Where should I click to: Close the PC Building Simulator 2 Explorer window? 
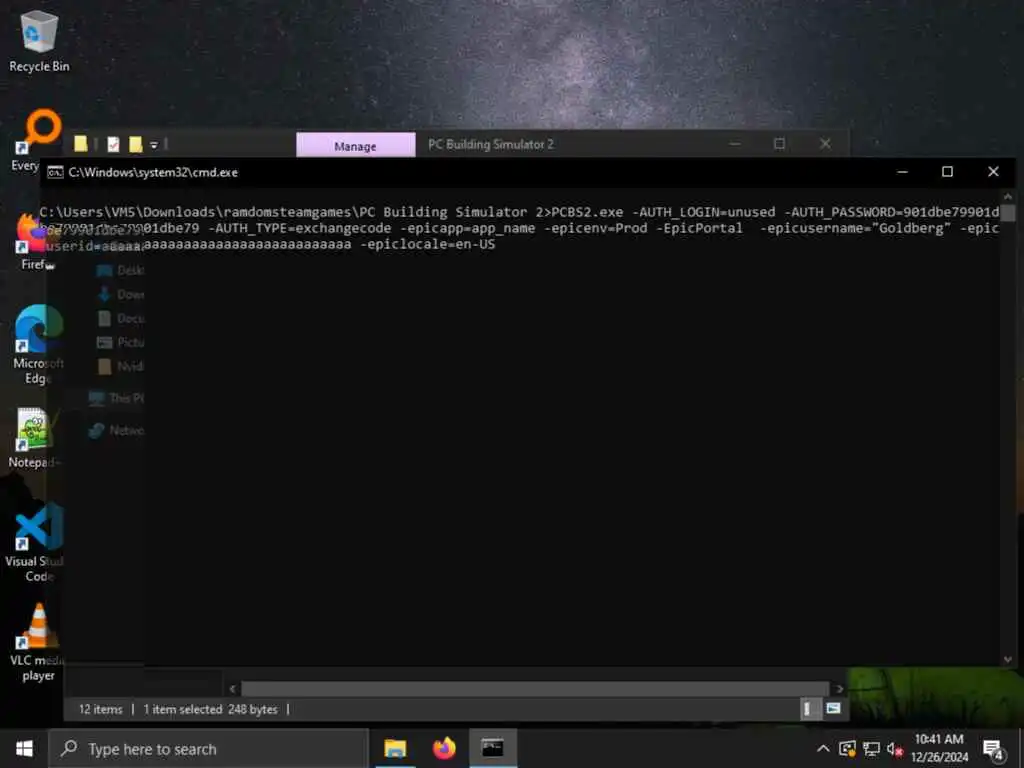click(x=825, y=144)
